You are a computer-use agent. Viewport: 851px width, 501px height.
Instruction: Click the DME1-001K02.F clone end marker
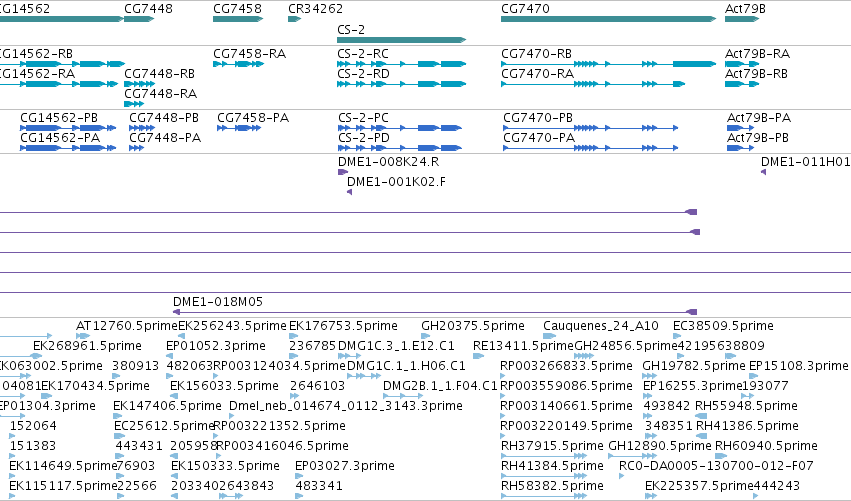tap(350, 192)
